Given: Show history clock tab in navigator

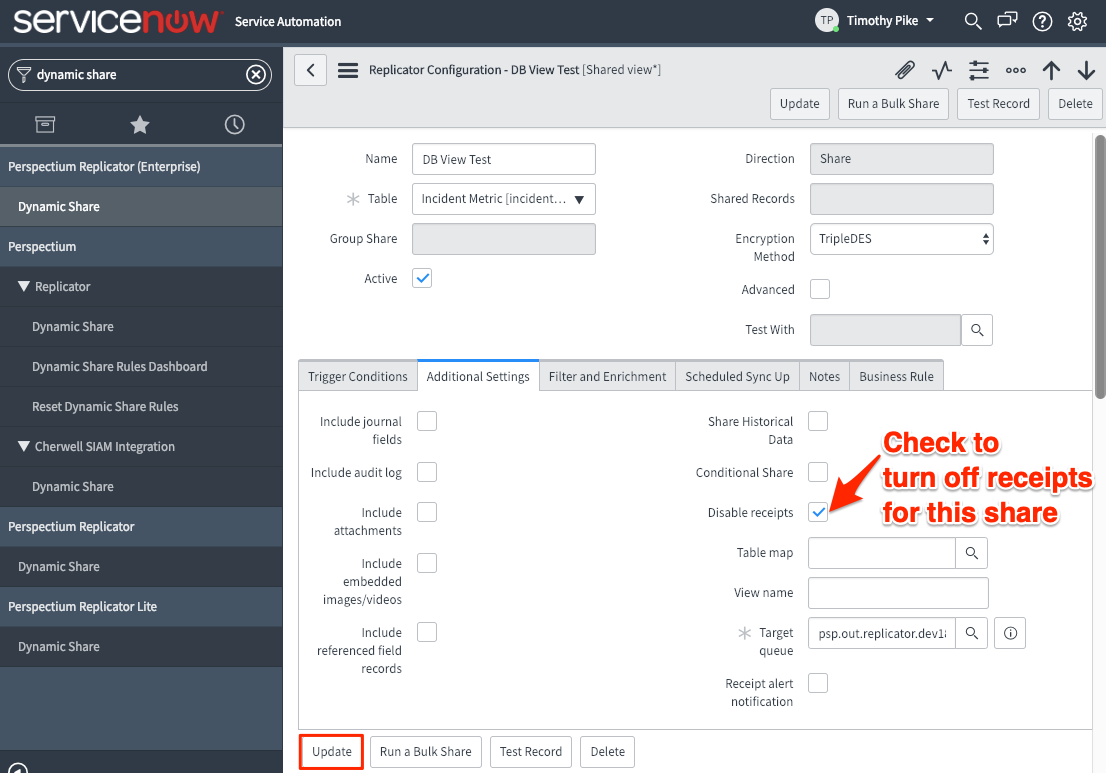Looking at the screenshot, I should [234, 125].
